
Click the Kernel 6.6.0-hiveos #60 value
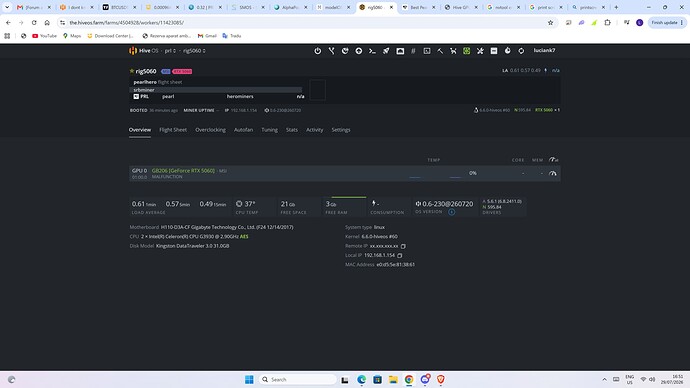coord(379,237)
